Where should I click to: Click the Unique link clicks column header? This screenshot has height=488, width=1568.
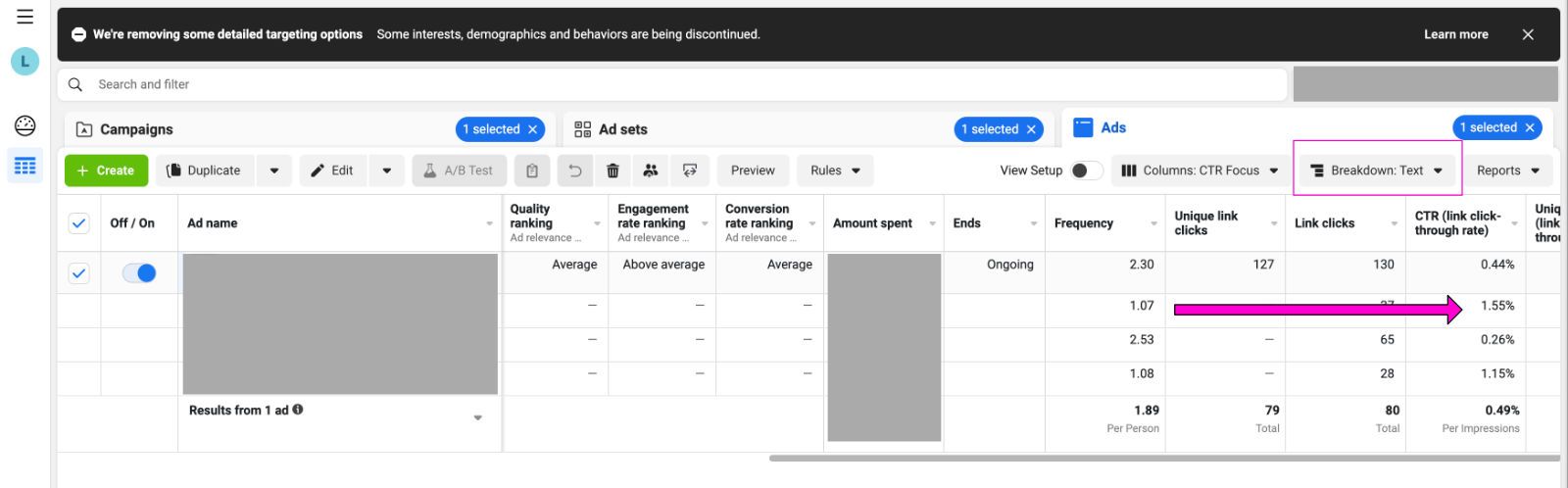click(1224, 223)
